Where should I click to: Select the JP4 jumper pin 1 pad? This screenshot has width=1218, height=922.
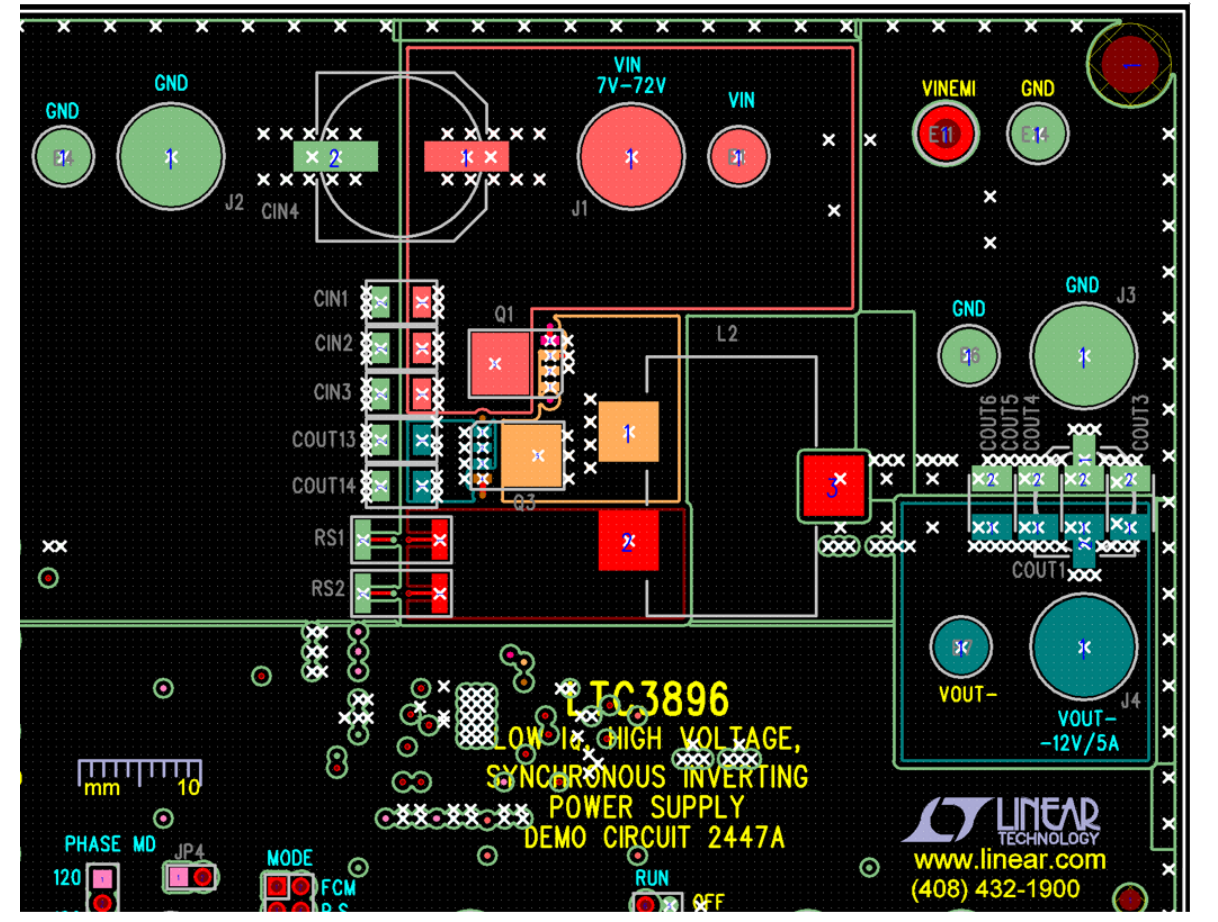(x=178, y=877)
